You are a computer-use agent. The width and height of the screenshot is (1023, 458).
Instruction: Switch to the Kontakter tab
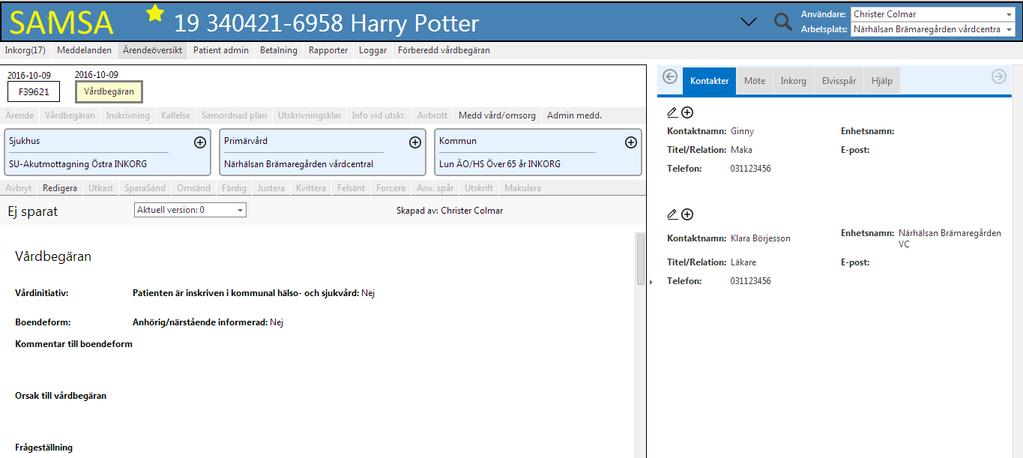tap(709, 82)
